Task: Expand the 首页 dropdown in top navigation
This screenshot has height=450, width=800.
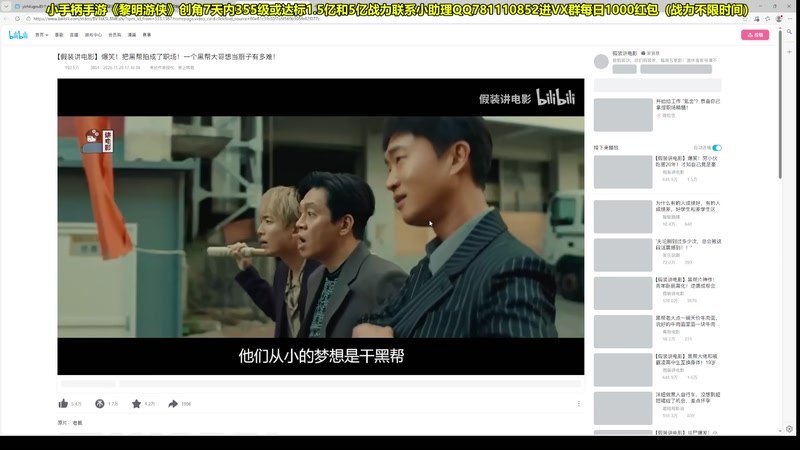Action: [x=42, y=35]
